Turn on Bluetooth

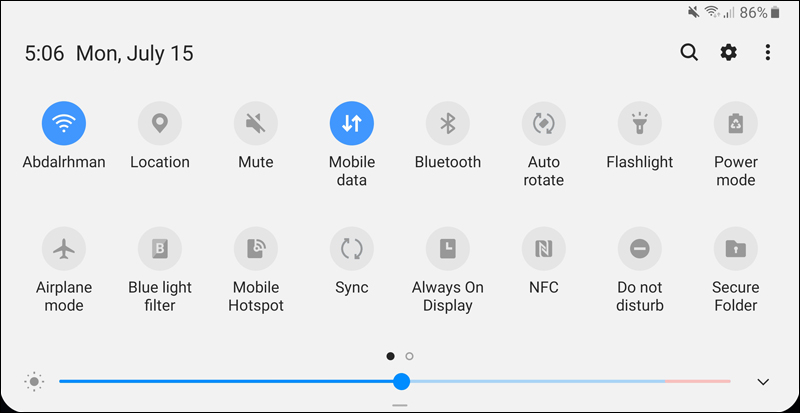point(448,124)
